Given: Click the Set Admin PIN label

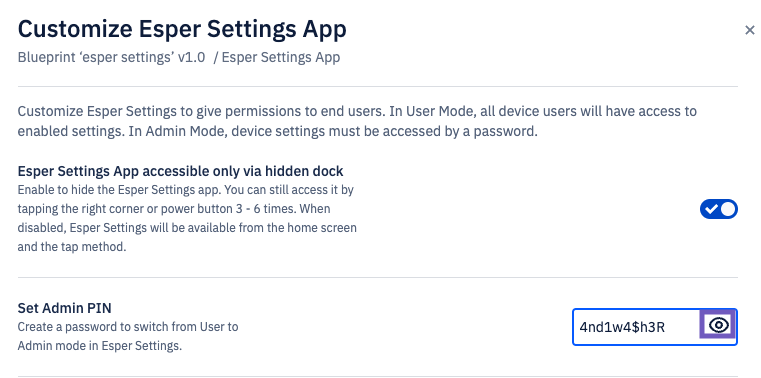Looking at the screenshot, I should point(65,308).
